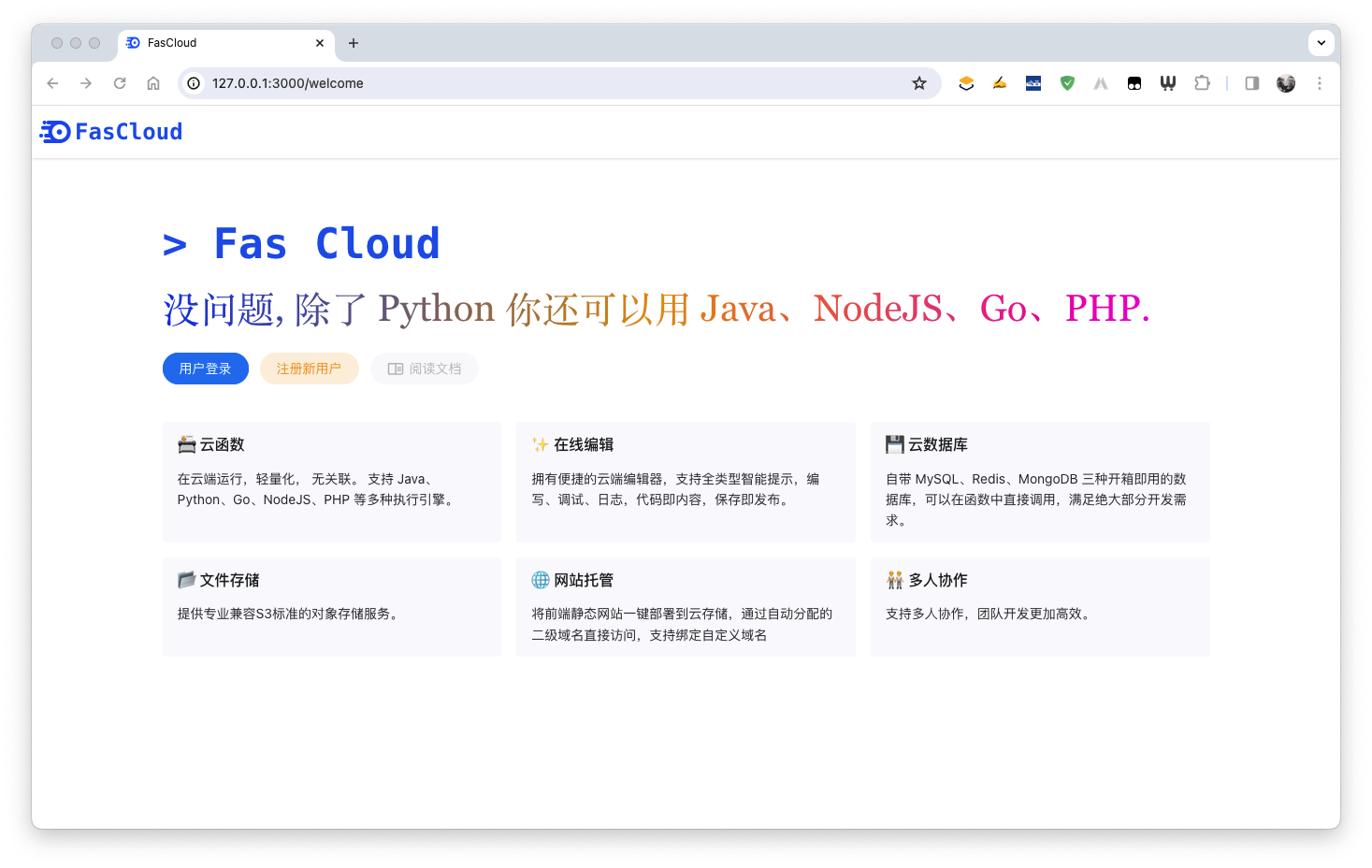Open the gray letter A extension icon
The height and width of the screenshot is (868, 1372).
tap(1101, 83)
